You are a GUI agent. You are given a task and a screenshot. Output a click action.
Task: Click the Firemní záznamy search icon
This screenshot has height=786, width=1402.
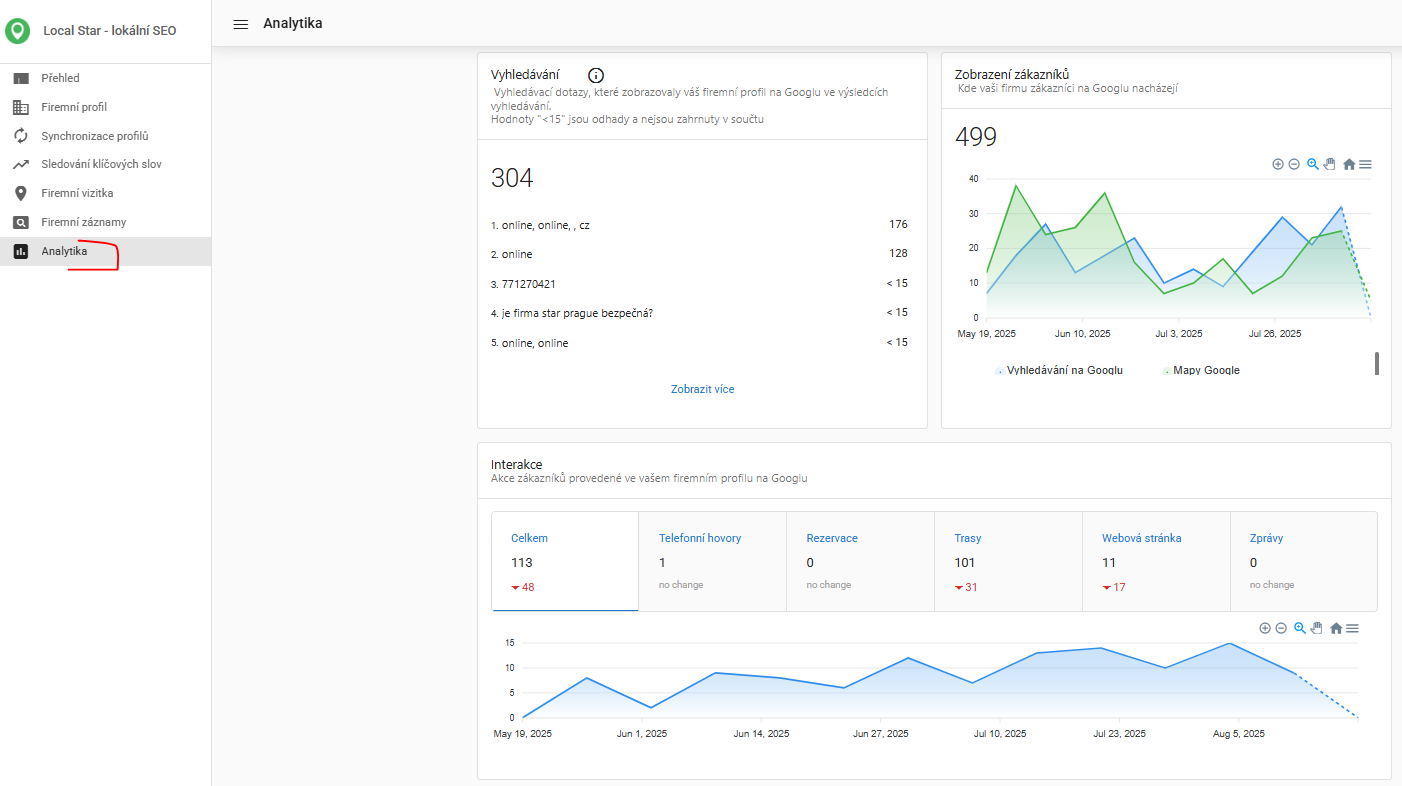tap(21, 223)
